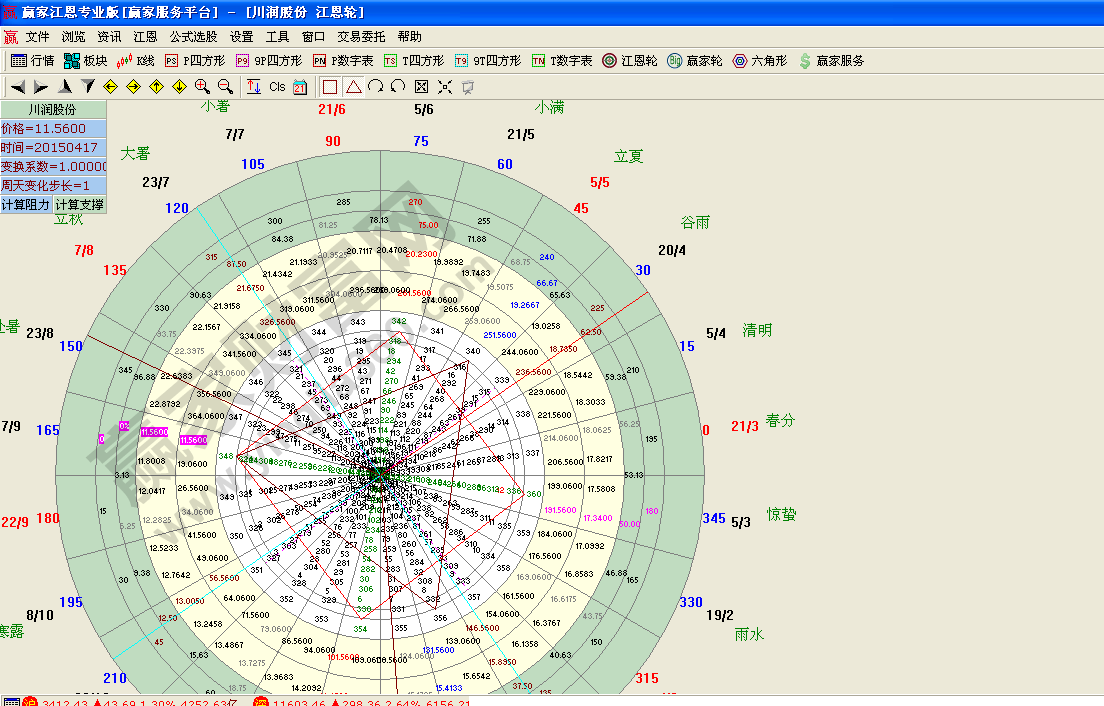Zoom in with the magnifier-plus icon
Screen dimensions: 1104x706
202,87
